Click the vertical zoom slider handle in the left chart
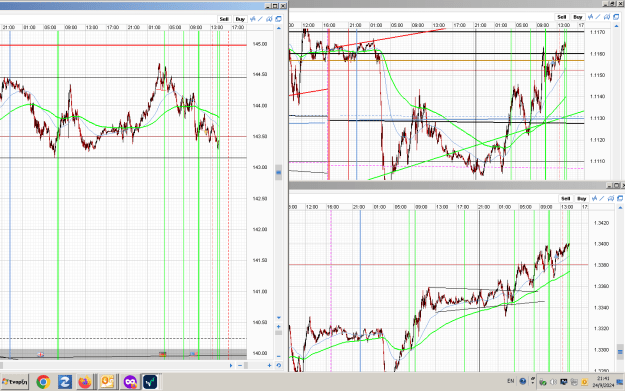Screen dimensions: 625x391 279,333
